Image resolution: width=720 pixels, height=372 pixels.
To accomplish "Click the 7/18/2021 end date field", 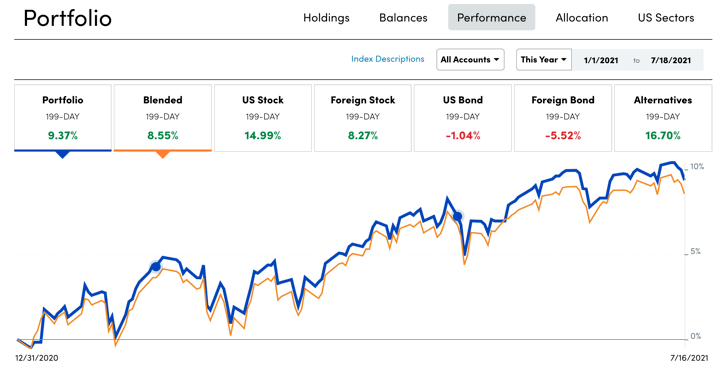I will point(670,60).
